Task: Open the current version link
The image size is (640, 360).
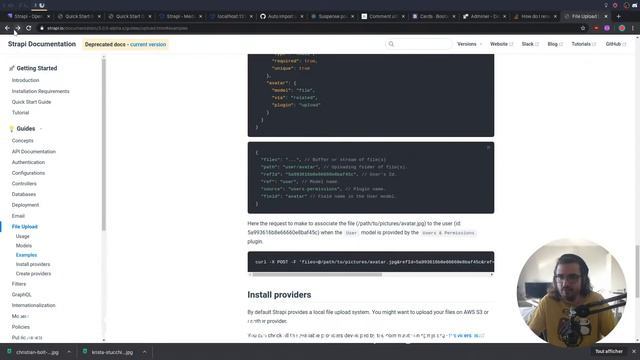Action: (x=148, y=44)
